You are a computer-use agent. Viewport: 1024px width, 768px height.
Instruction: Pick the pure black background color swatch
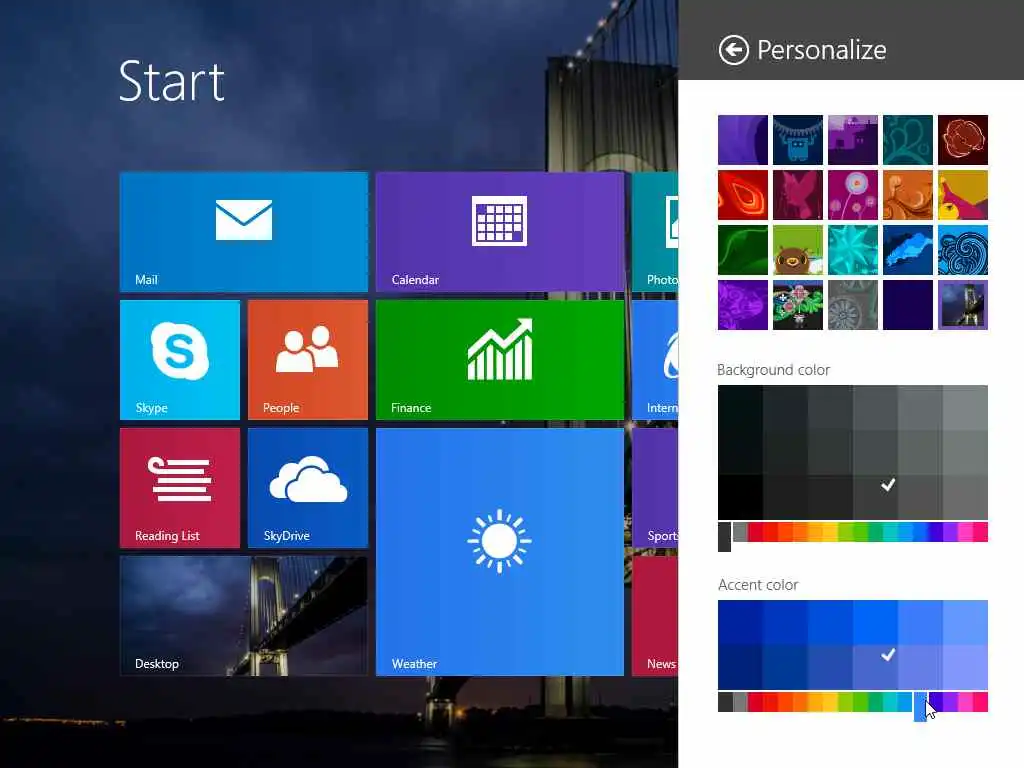740,497
